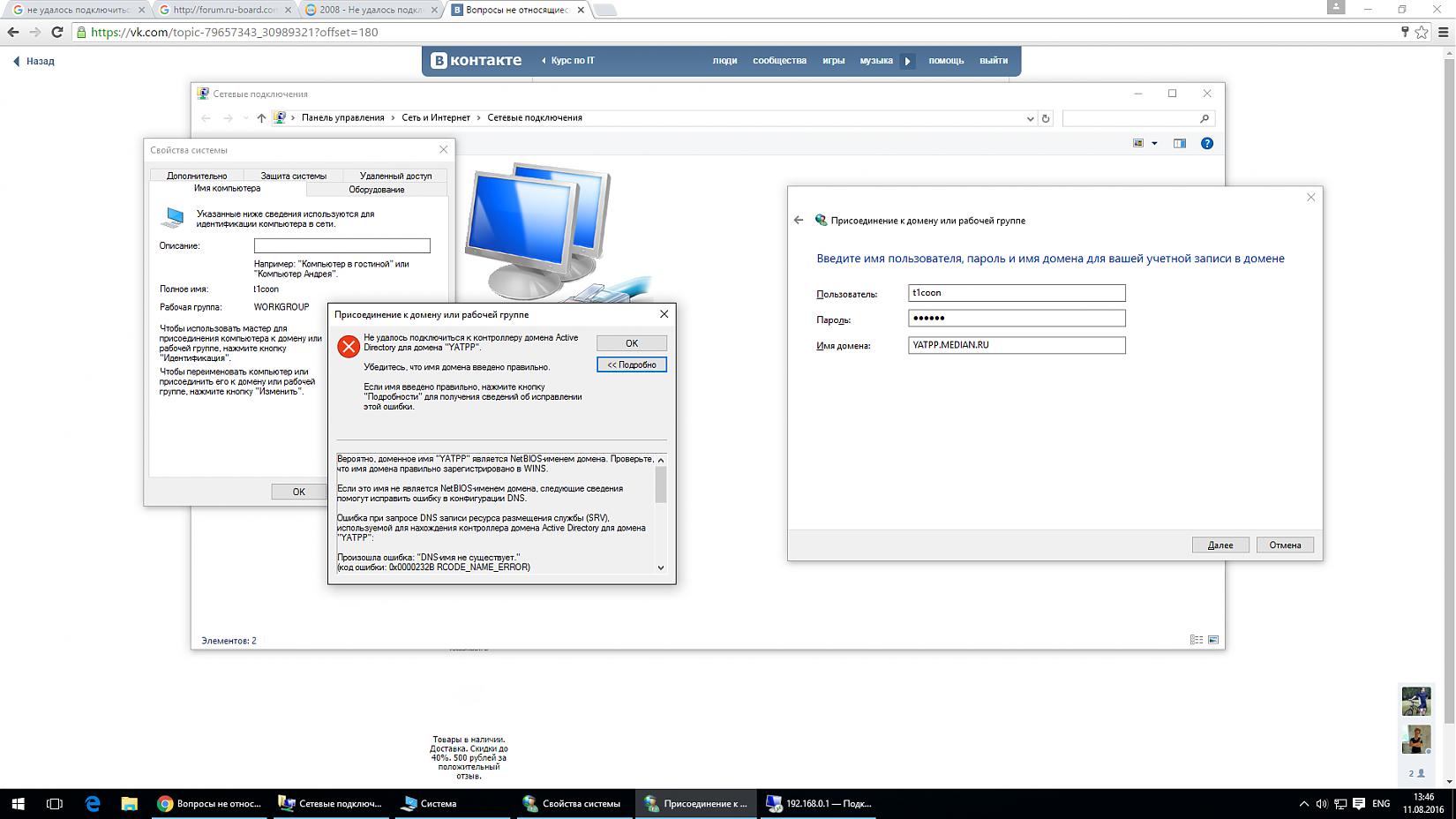Select the Имя компьютера tab
Viewport: 1456px width, 819px height.
(228, 188)
